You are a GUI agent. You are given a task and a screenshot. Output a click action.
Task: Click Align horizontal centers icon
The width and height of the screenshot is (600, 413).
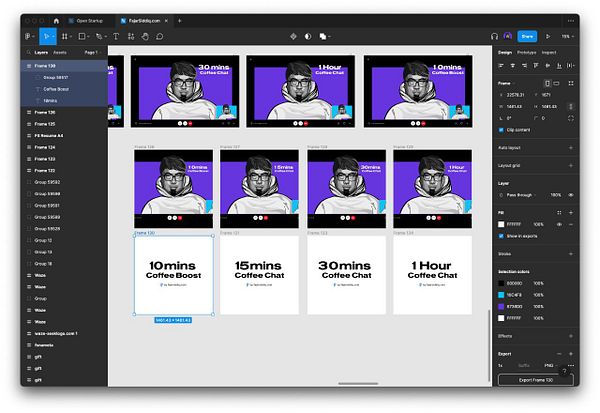513,65
